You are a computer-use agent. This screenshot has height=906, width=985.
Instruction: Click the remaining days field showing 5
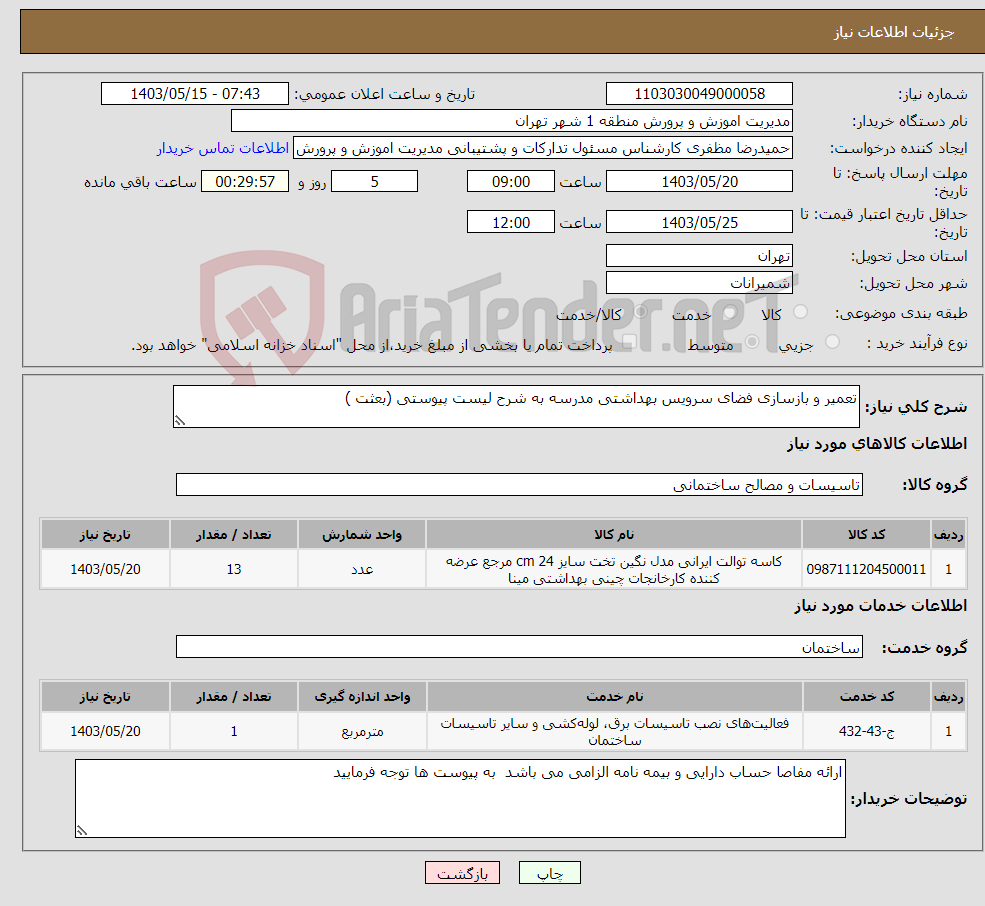(374, 182)
